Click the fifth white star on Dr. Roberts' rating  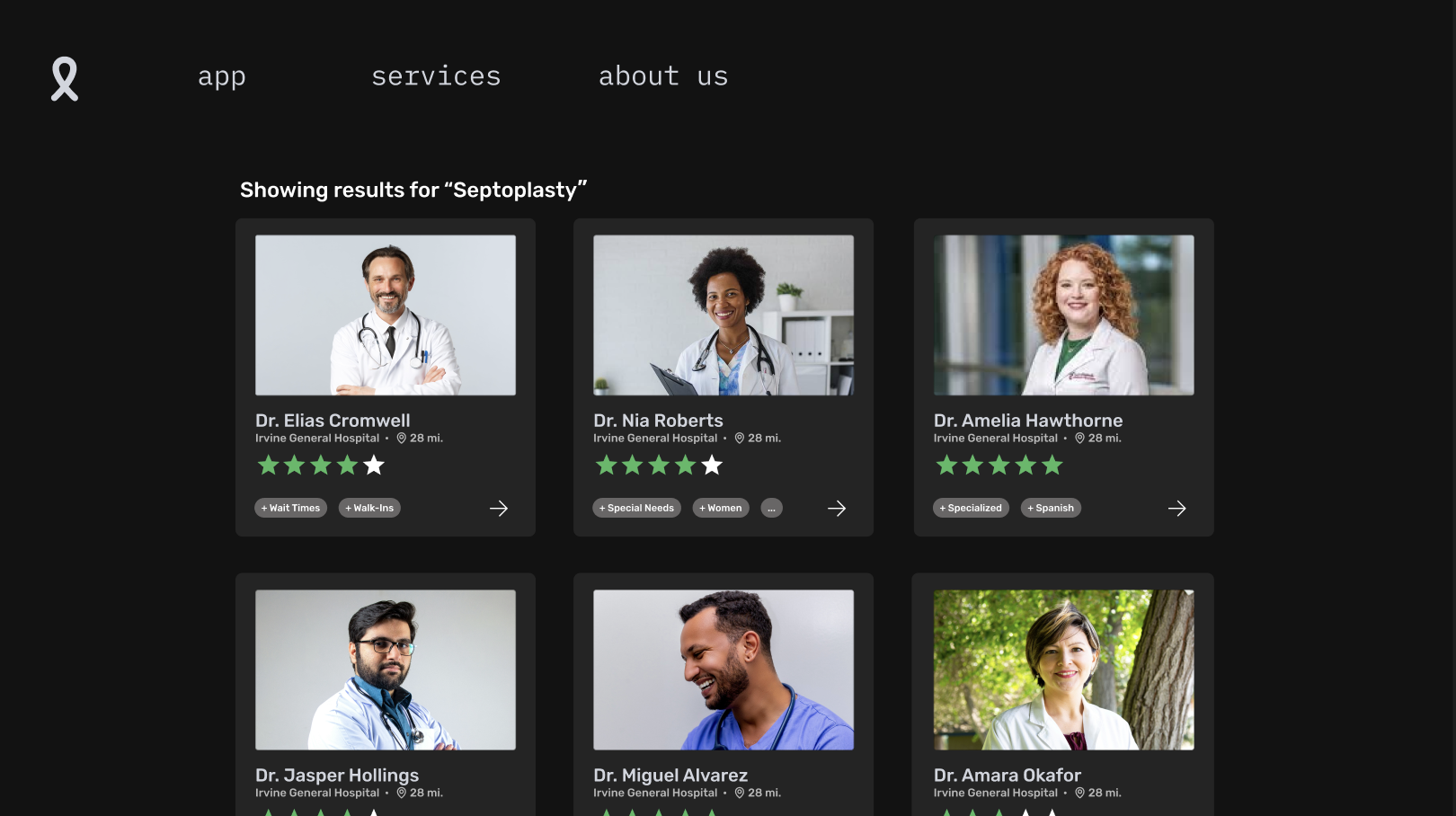tap(712, 466)
